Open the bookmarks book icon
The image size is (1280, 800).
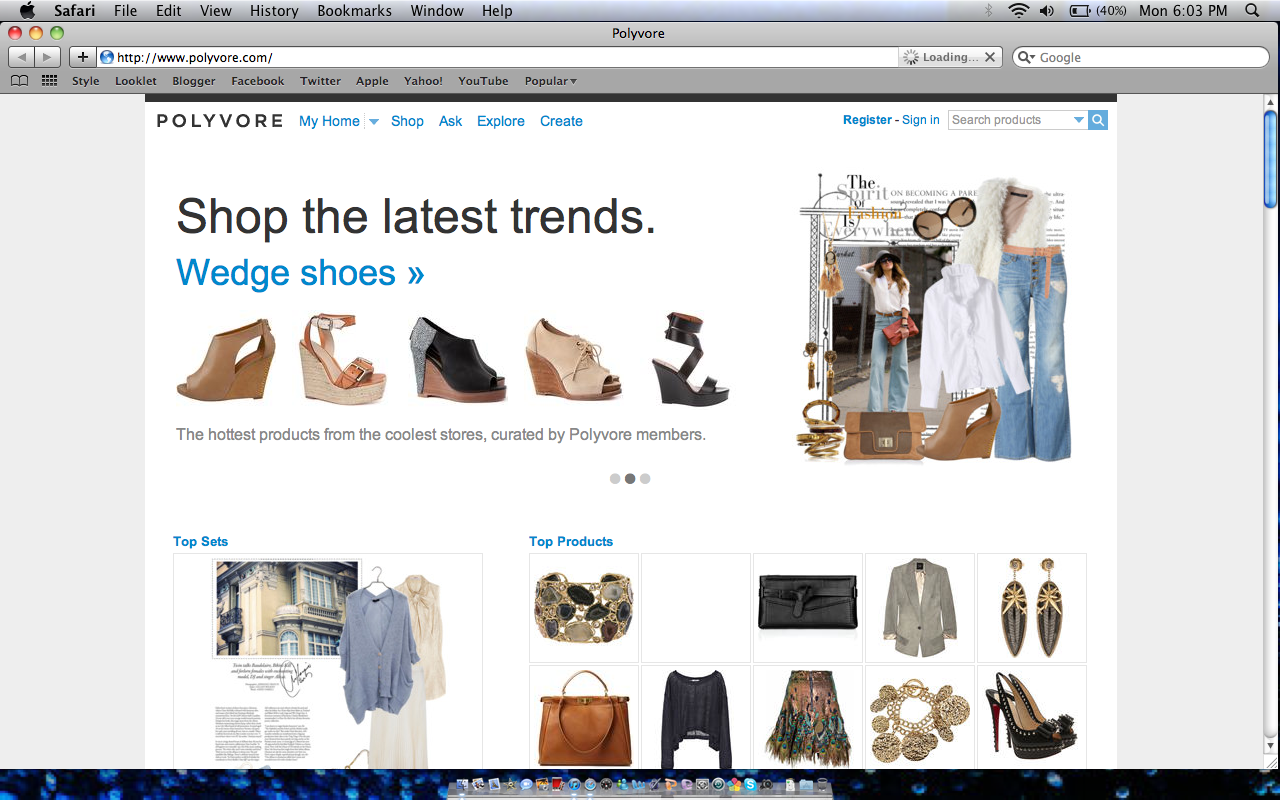[x=19, y=81]
